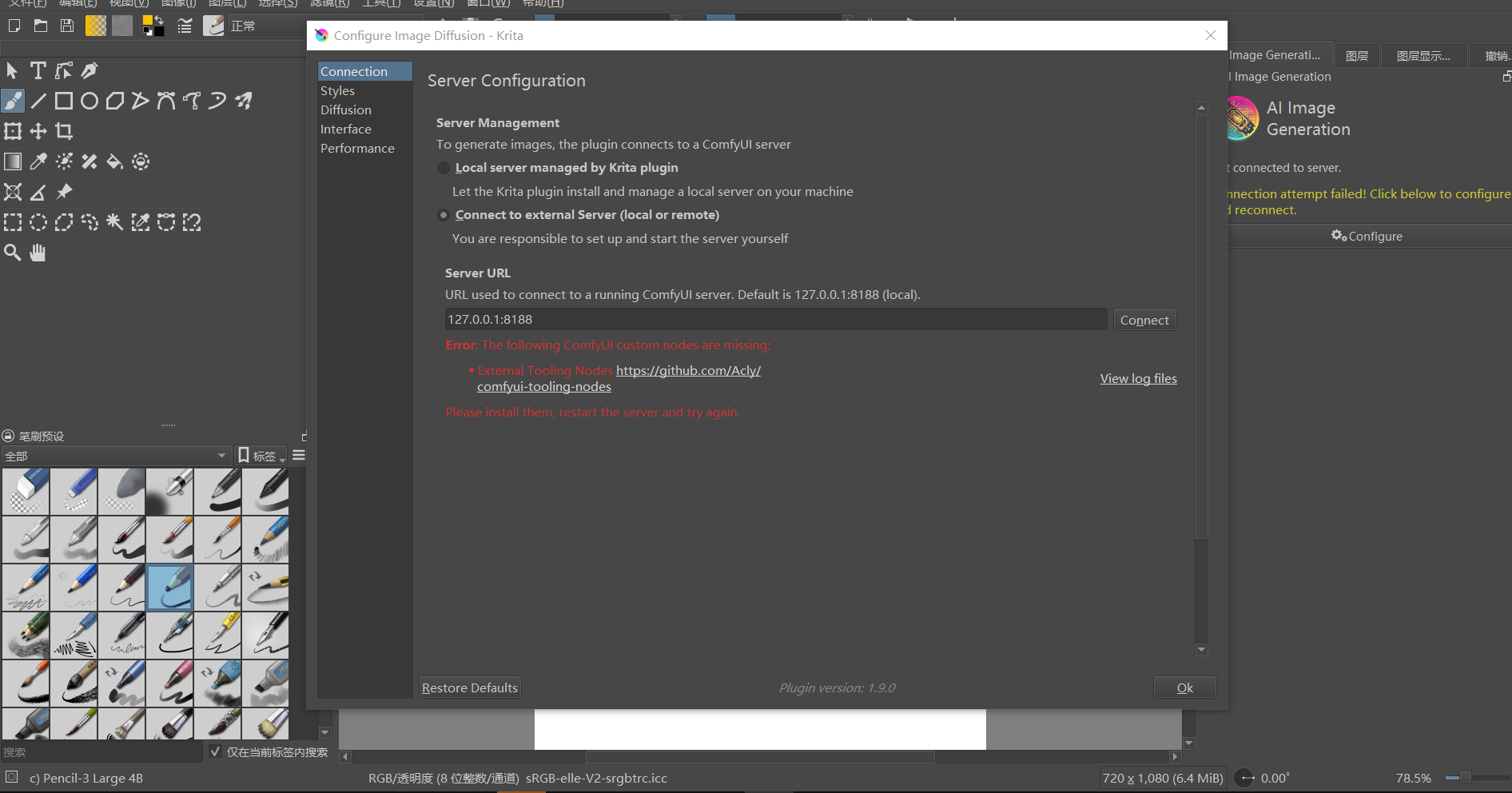Open the Connection settings page

(364, 71)
